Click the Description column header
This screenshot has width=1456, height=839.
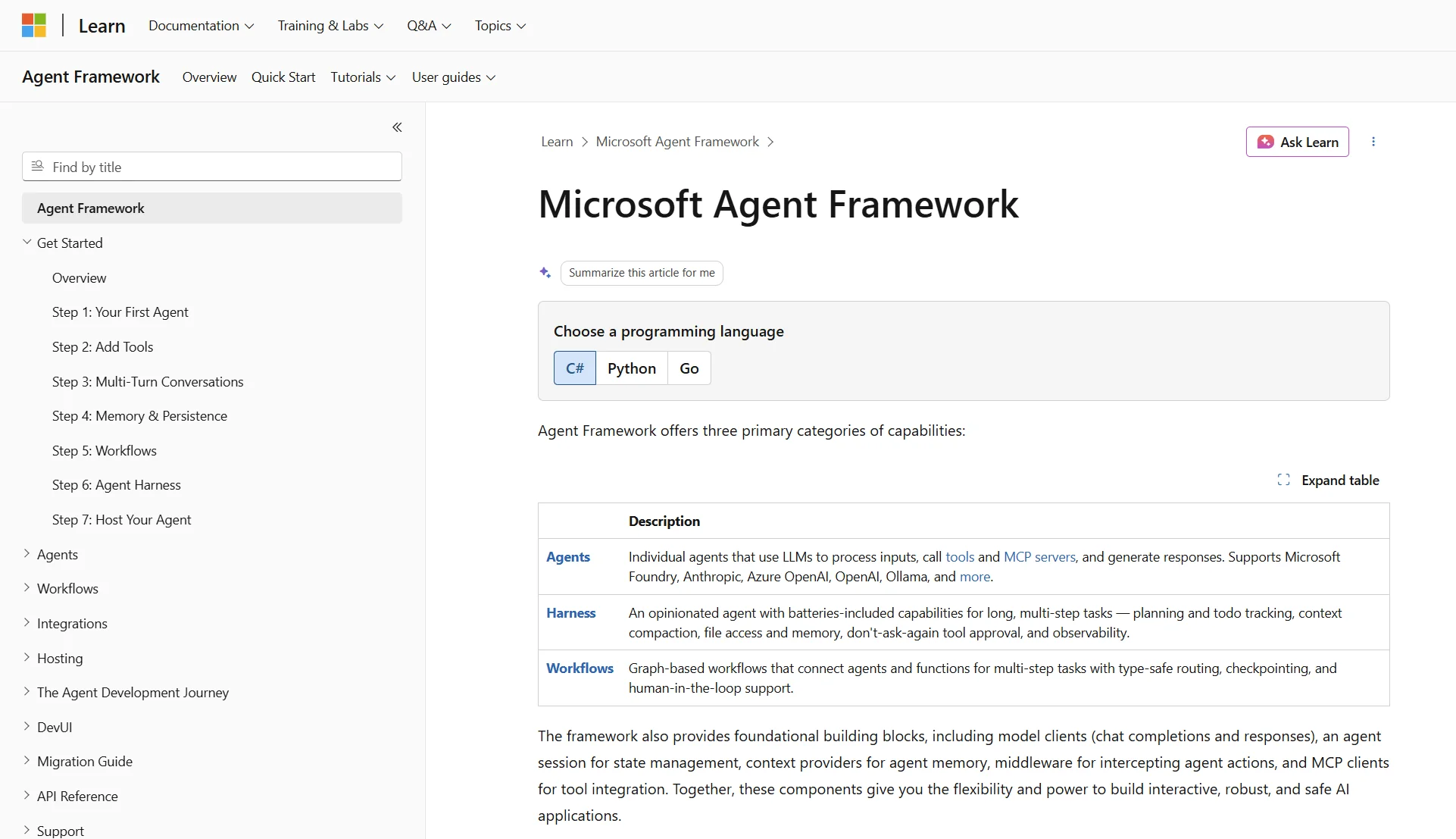(664, 521)
